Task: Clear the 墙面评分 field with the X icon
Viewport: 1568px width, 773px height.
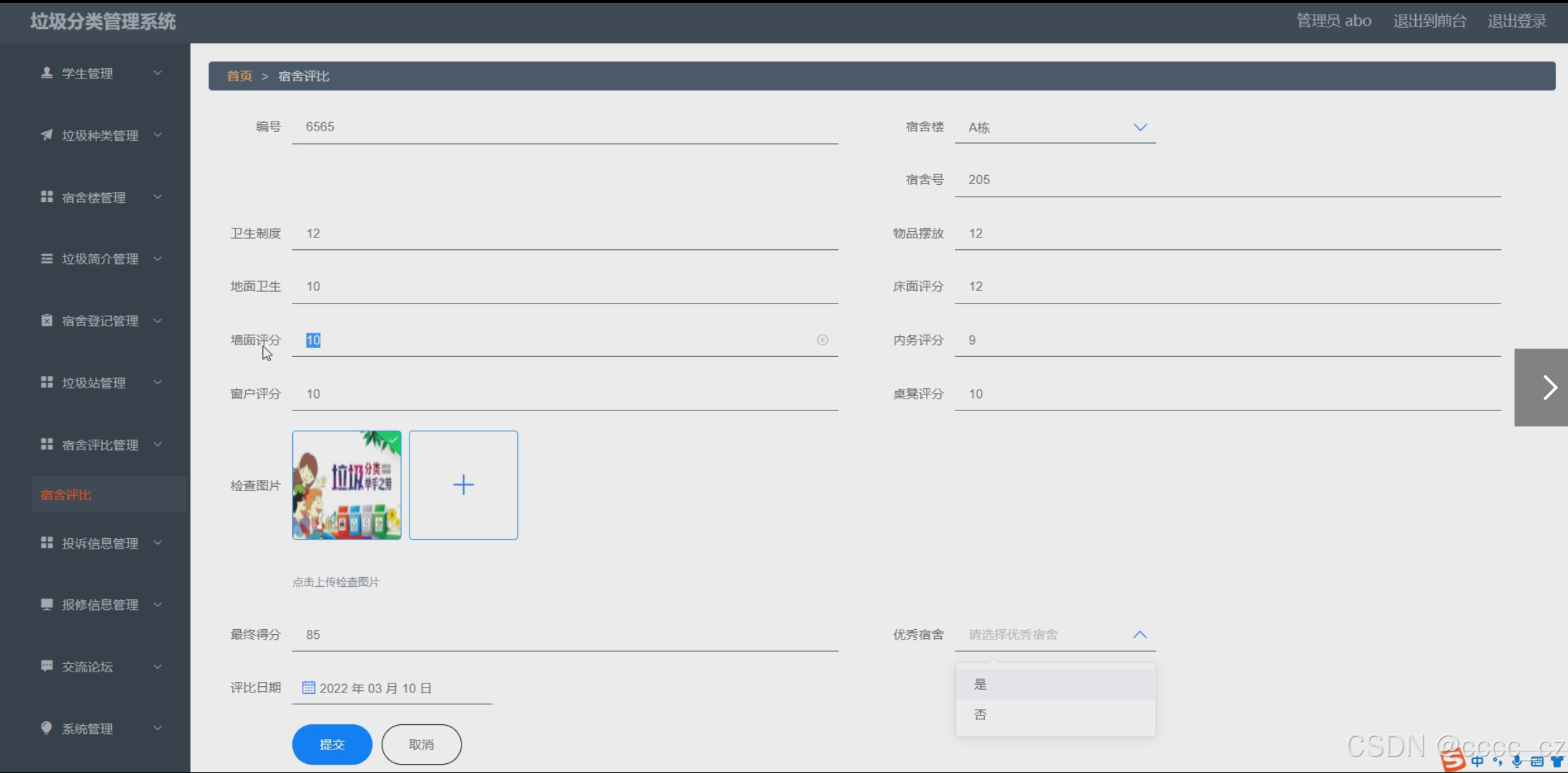Action: [823, 340]
